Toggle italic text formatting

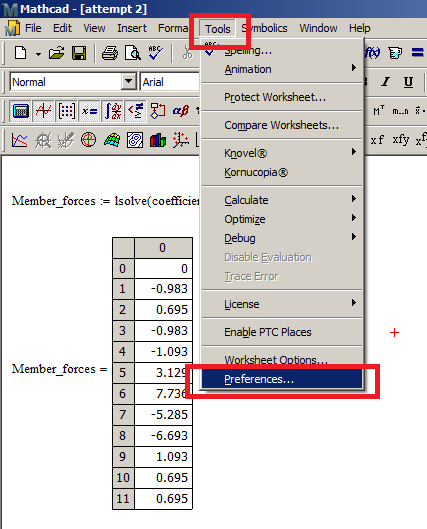coord(386,82)
